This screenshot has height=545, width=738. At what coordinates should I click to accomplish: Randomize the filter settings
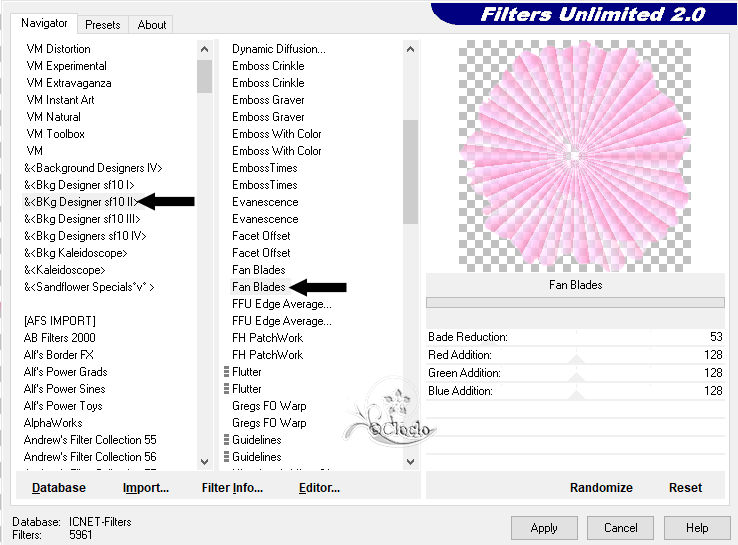click(601, 488)
